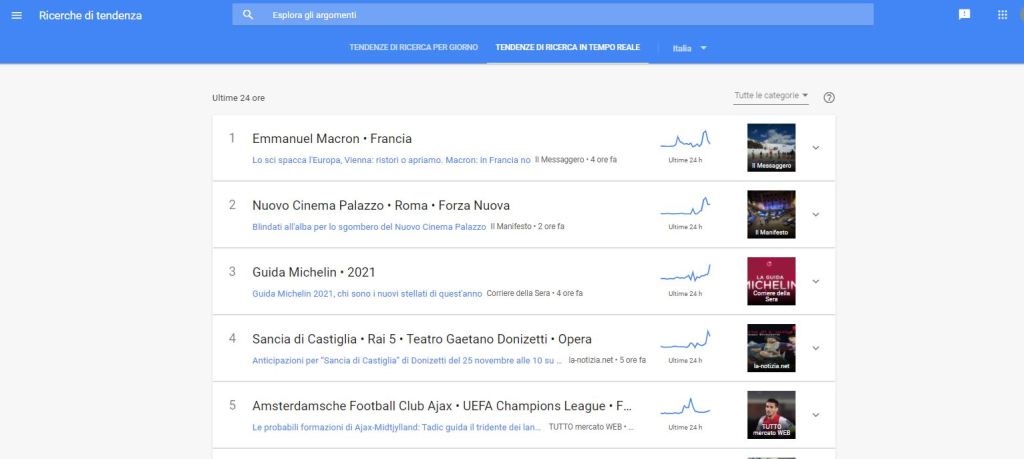Image resolution: width=1024 pixels, height=459 pixels.
Task: Open the send feedback icon
Action: point(964,15)
